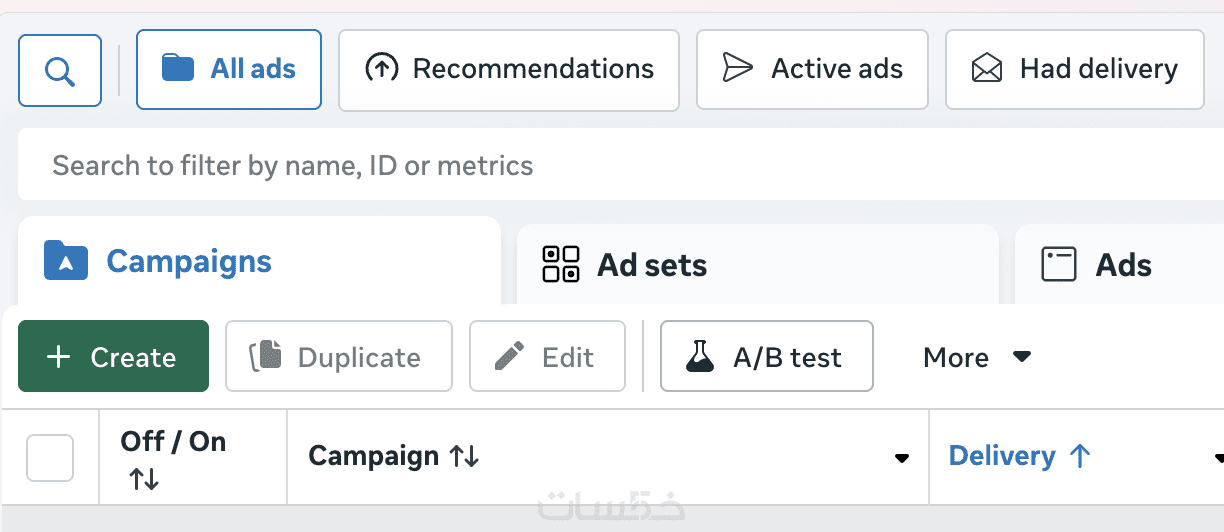Click the Had delivery envelope icon
The height and width of the screenshot is (532, 1224).
(x=987, y=69)
